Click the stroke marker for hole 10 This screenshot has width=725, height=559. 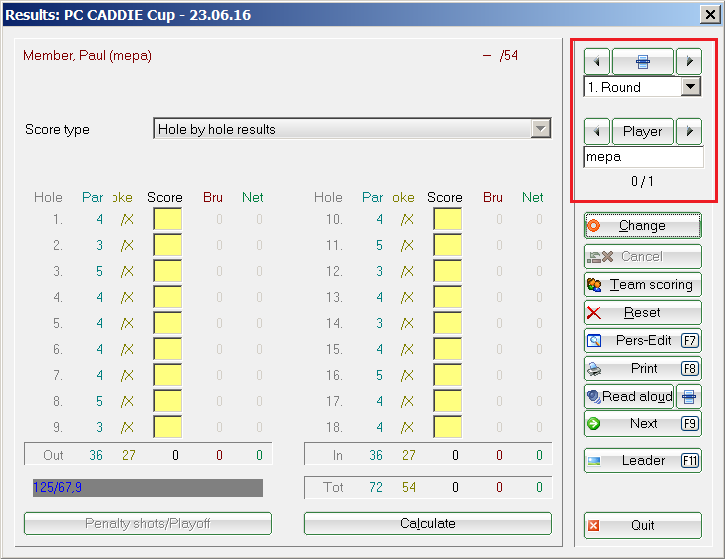click(x=407, y=219)
